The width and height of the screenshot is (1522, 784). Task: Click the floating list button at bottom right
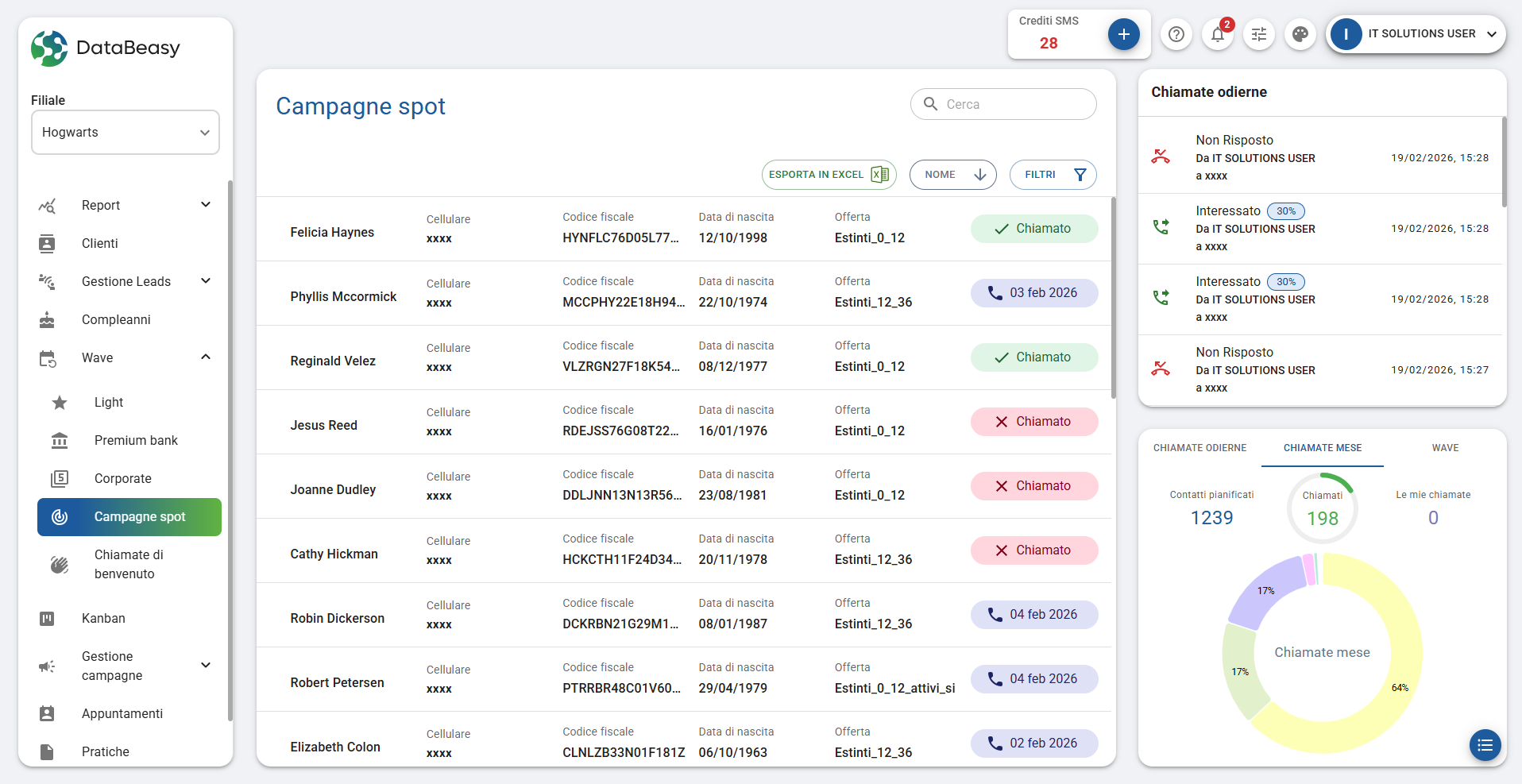coord(1485,745)
